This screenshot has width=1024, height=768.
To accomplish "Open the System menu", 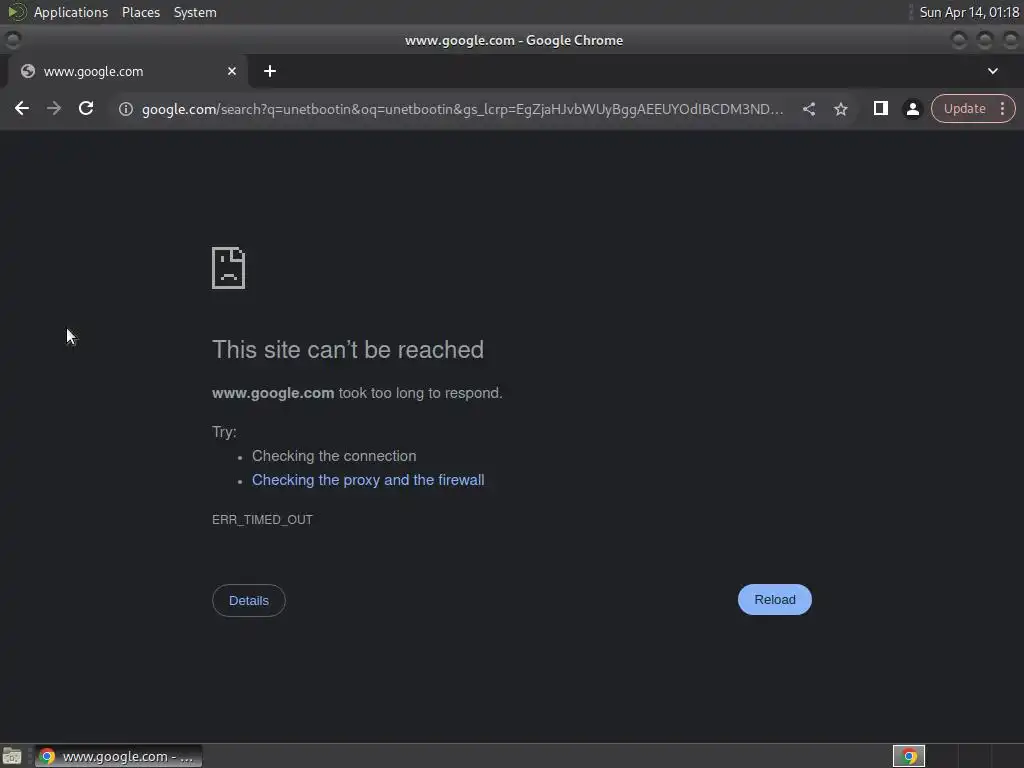I will [x=195, y=12].
